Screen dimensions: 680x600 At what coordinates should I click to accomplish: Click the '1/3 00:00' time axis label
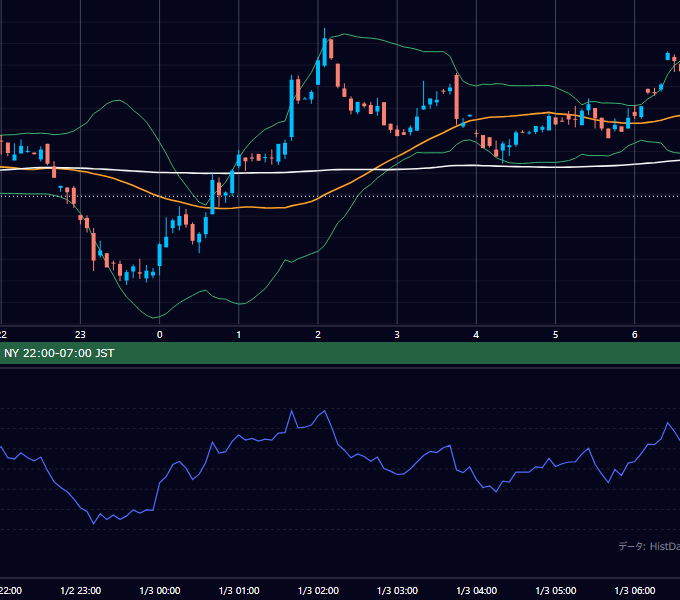[160, 590]
